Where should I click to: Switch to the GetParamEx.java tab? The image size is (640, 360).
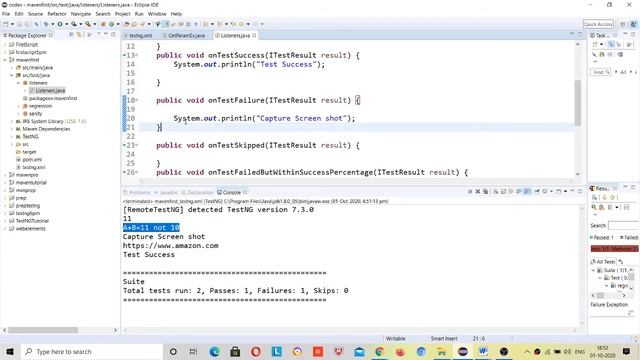186,36
